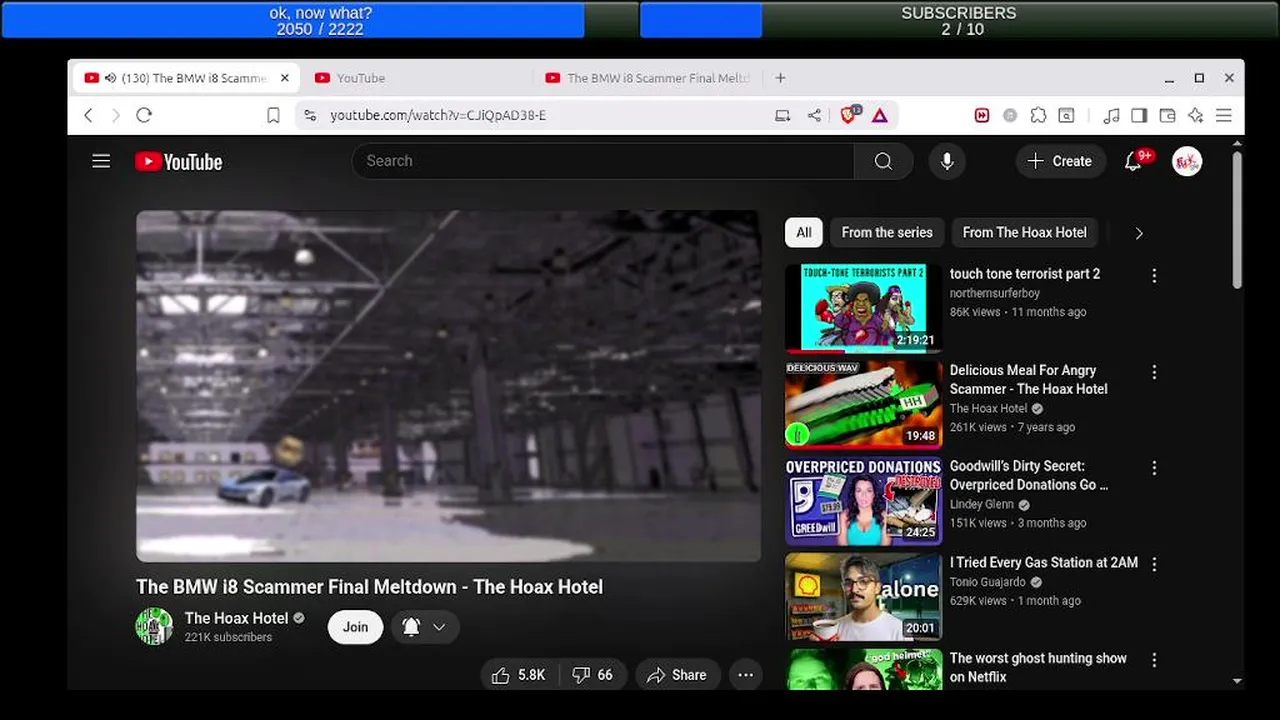This screenshot has height=720, width=1280.
Task: Open the three-dot more actions below video
Action: pyautogui.click(x=745, y=675)
